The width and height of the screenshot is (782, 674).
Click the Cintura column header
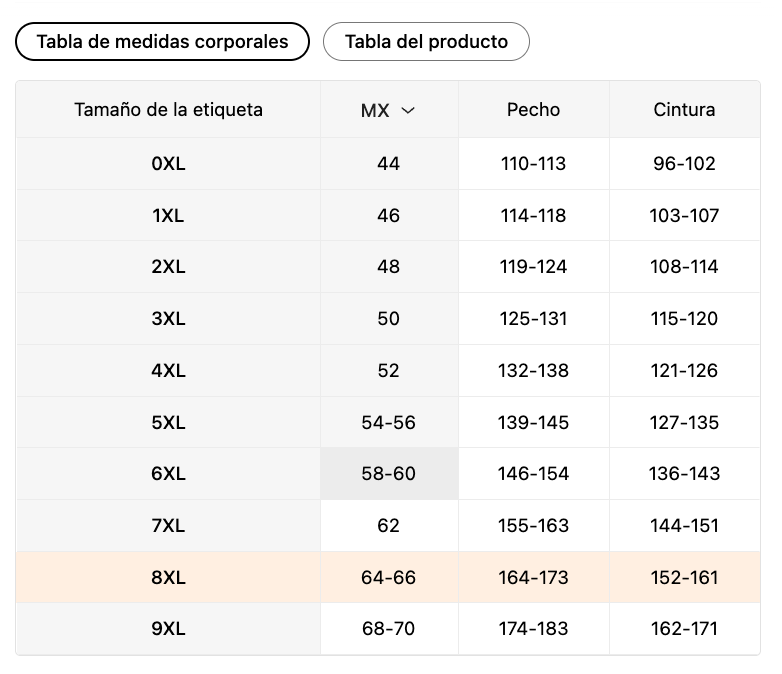click(684, 110)
